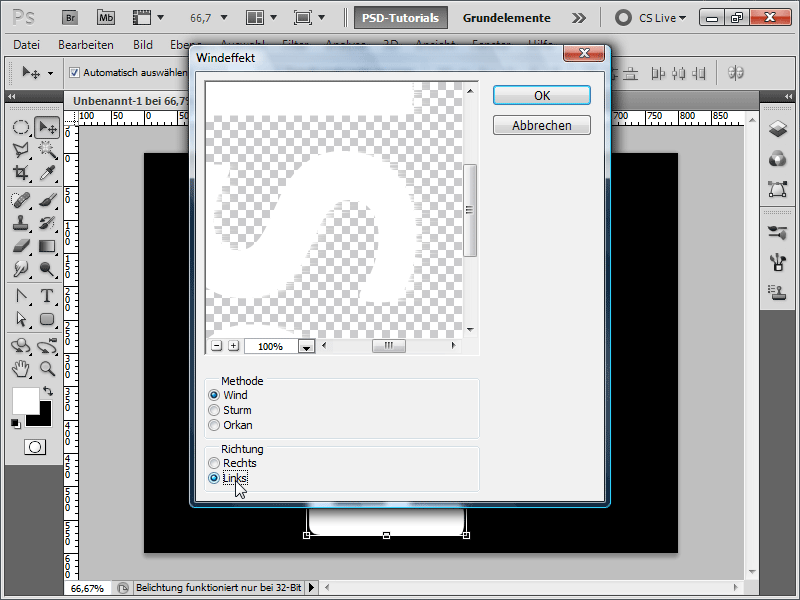This screenshot has height=600, width=800.
Task: Switch to Grundelemente workspace
Action: (507, 18)
